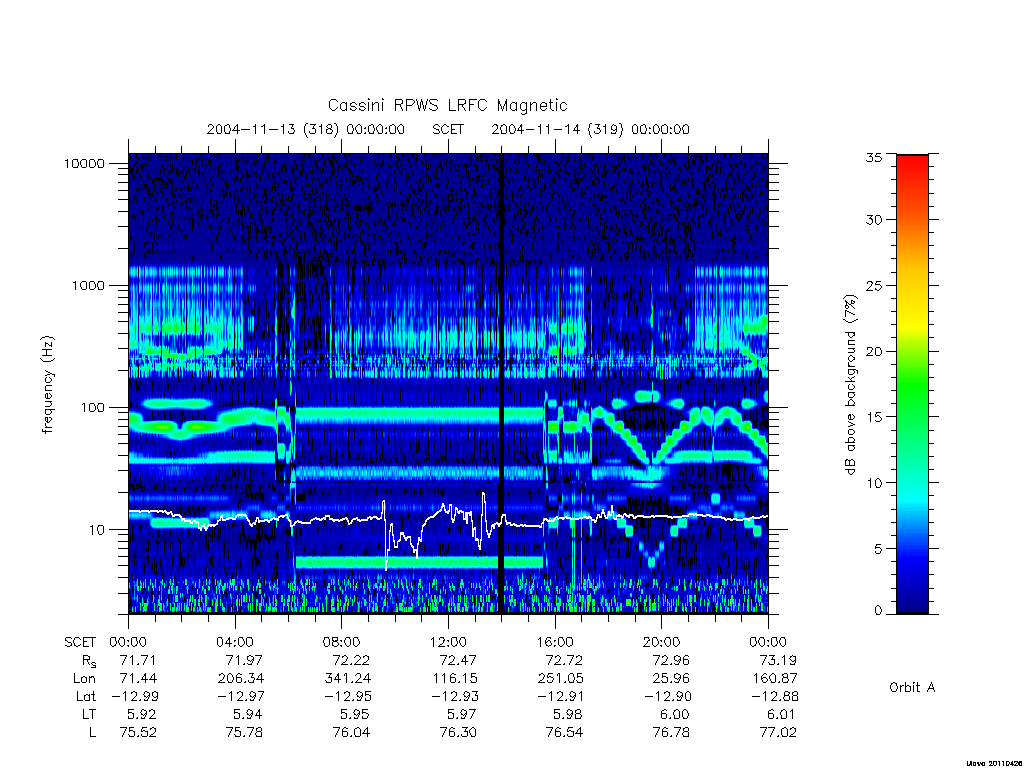Image resolution: width=1024 pixels, height=768 pixels.
Task: Click the 10 frequency tick label
Action: point(97,530)
